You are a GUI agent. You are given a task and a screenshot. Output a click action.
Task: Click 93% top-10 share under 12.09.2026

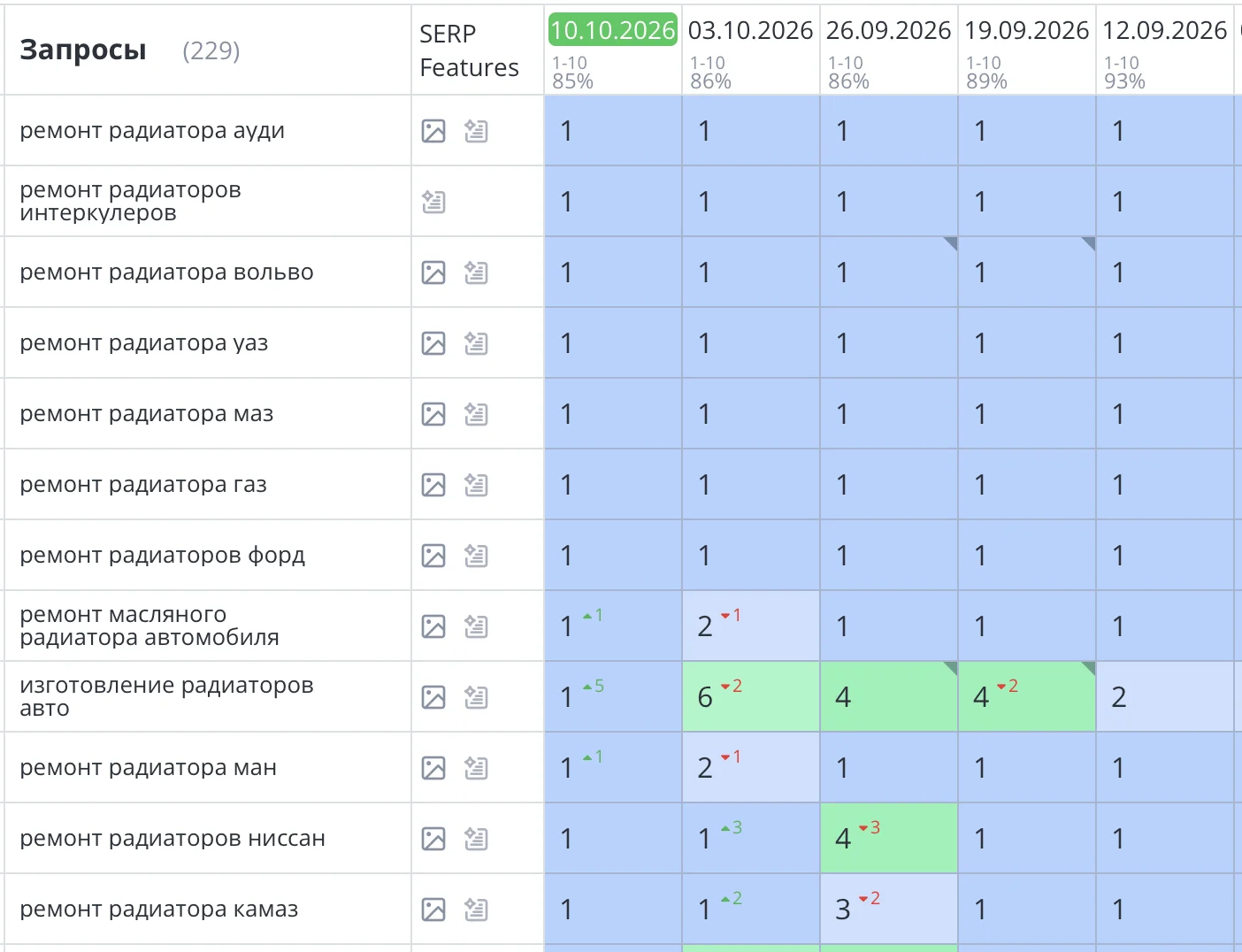1124,81
